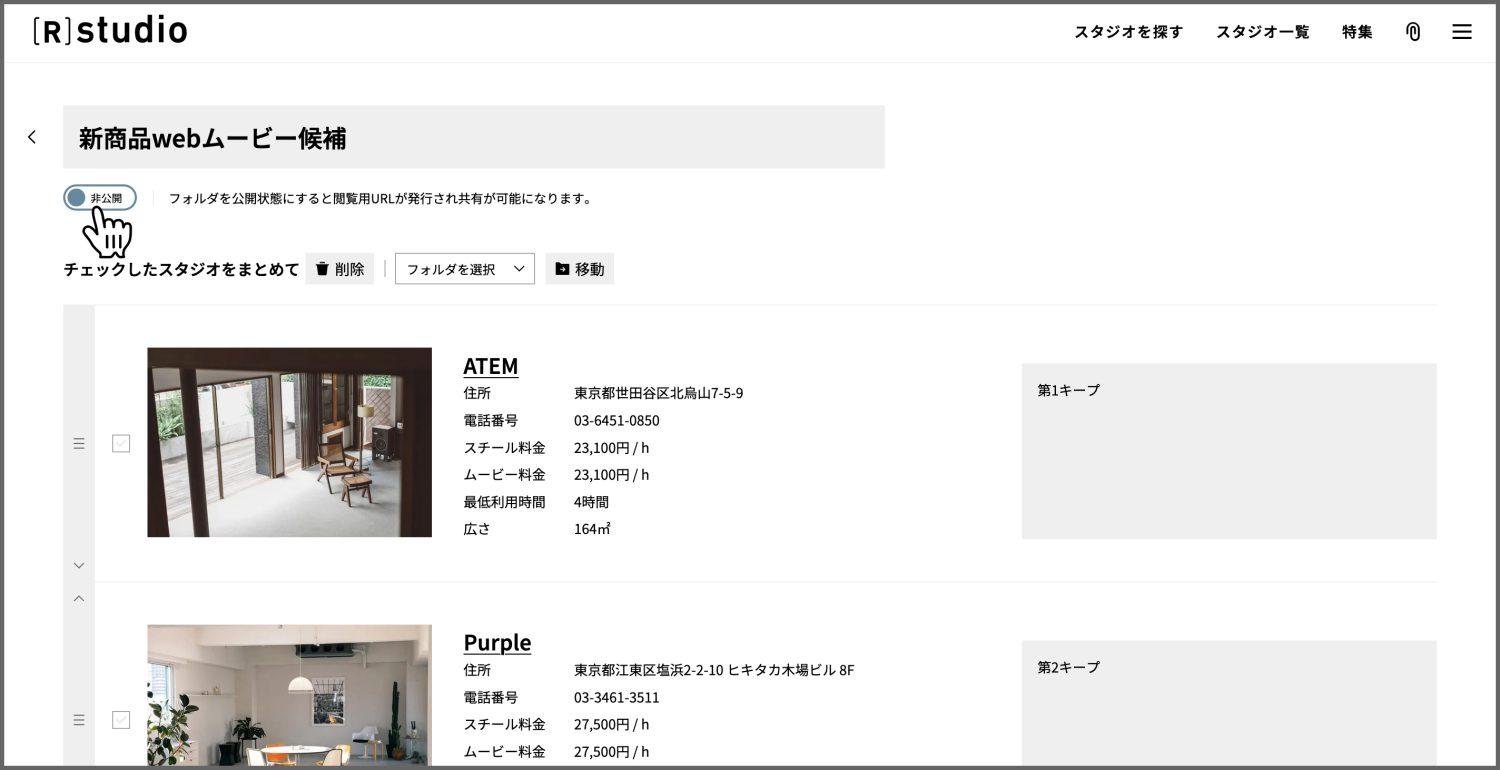This screenshot has width=1500, height=770.
Task: Open the hamburger menu
Action: (1461, 32)
